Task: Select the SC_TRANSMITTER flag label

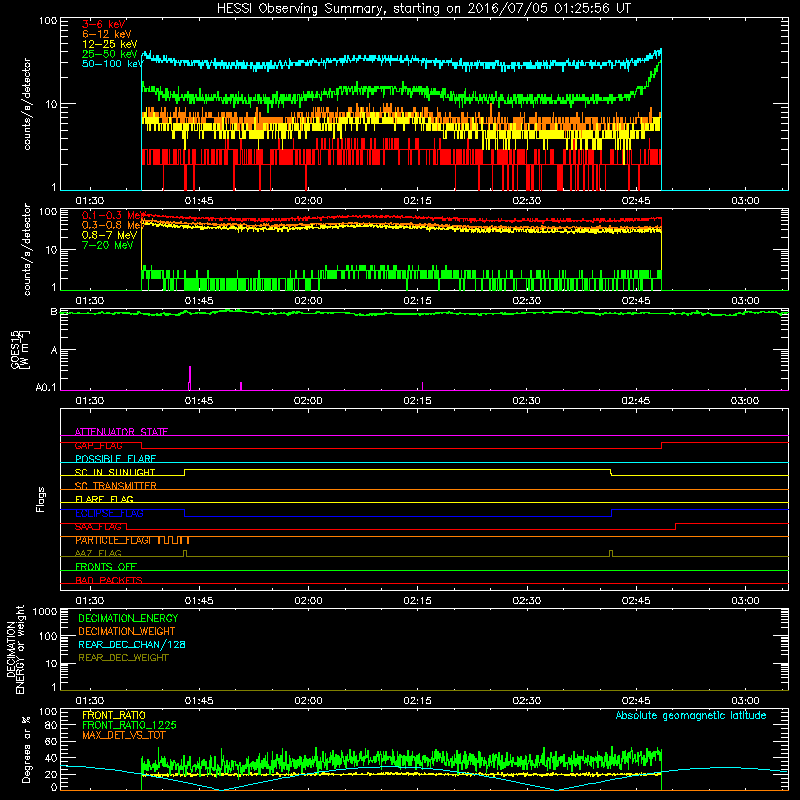Action: 116,486
